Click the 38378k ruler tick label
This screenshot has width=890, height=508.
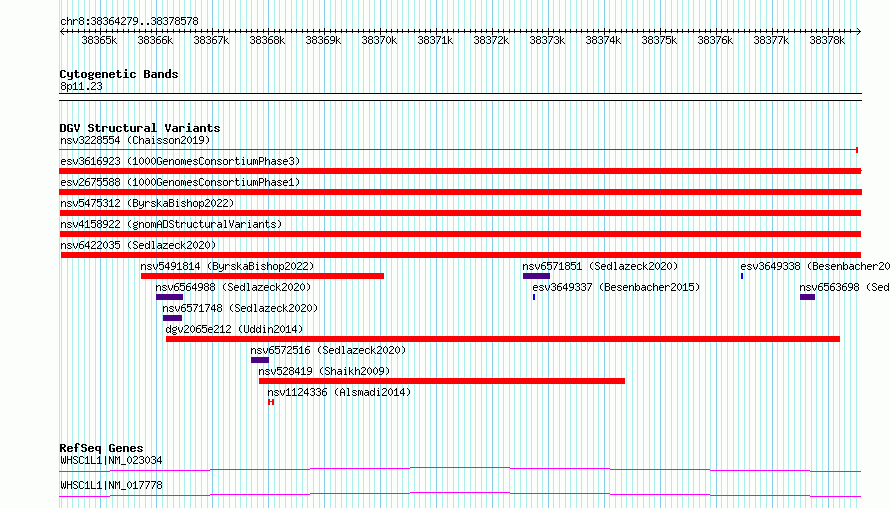click(827, 41)
